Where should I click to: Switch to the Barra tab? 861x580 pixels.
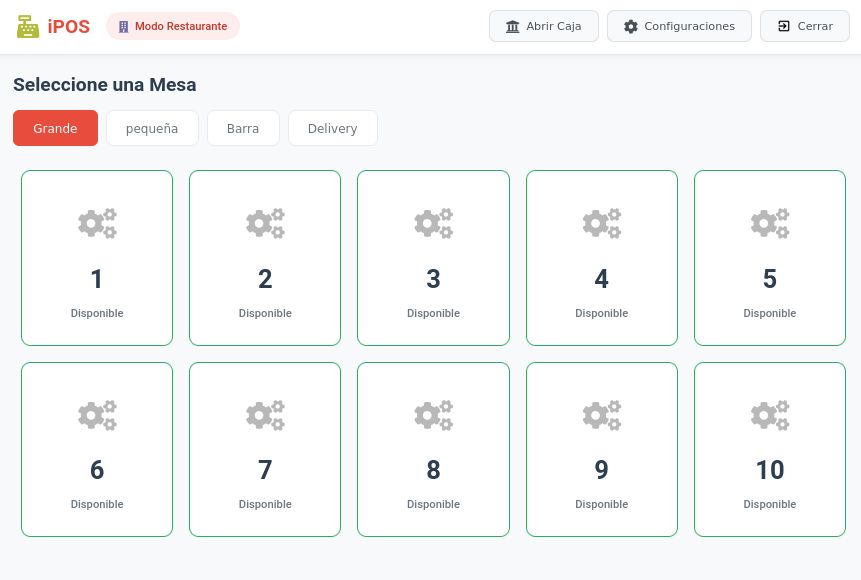tap(243, 128)
